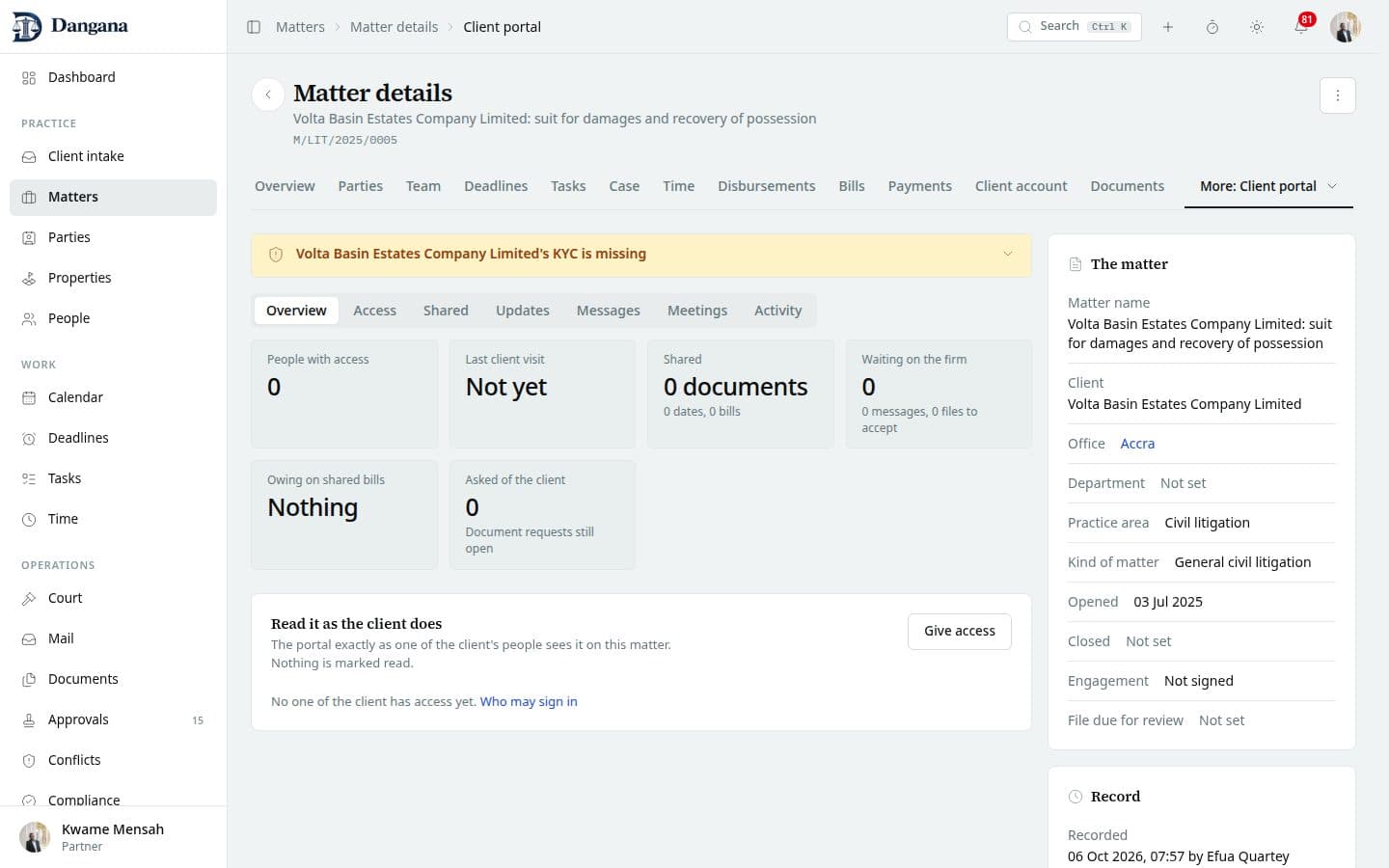The height and width of the screenshot is (868, 1389).
Task: Switch theme with the sun icon
Action: click(1256, 27)
